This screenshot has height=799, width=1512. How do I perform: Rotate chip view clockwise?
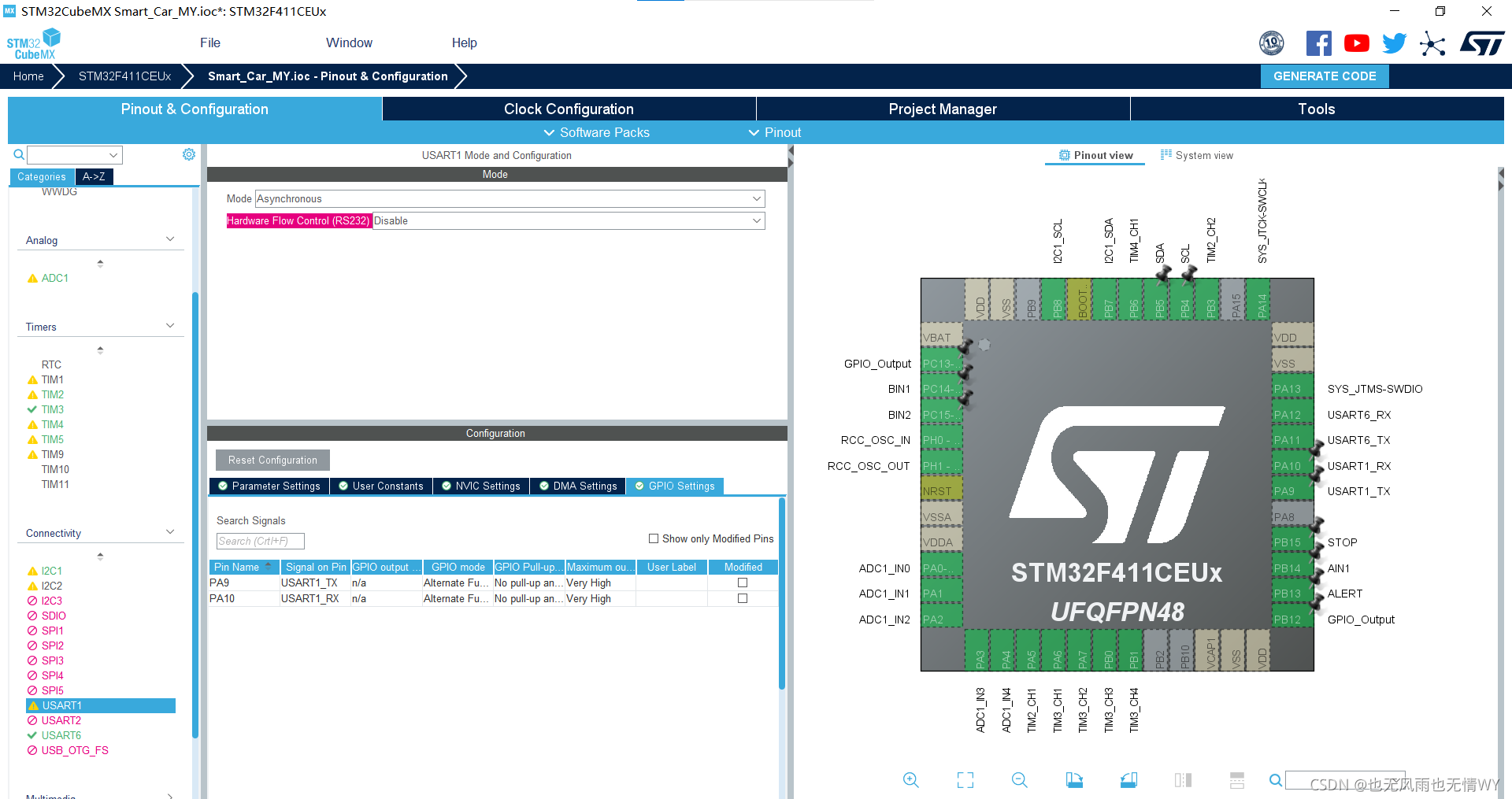[1074, 779]
